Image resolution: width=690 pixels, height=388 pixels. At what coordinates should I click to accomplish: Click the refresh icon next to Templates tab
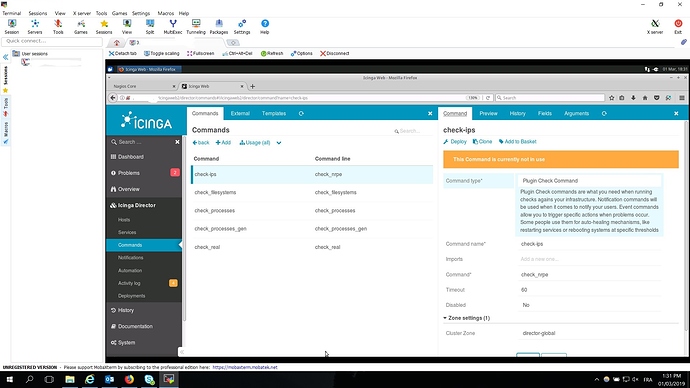[x=301, y=113]
